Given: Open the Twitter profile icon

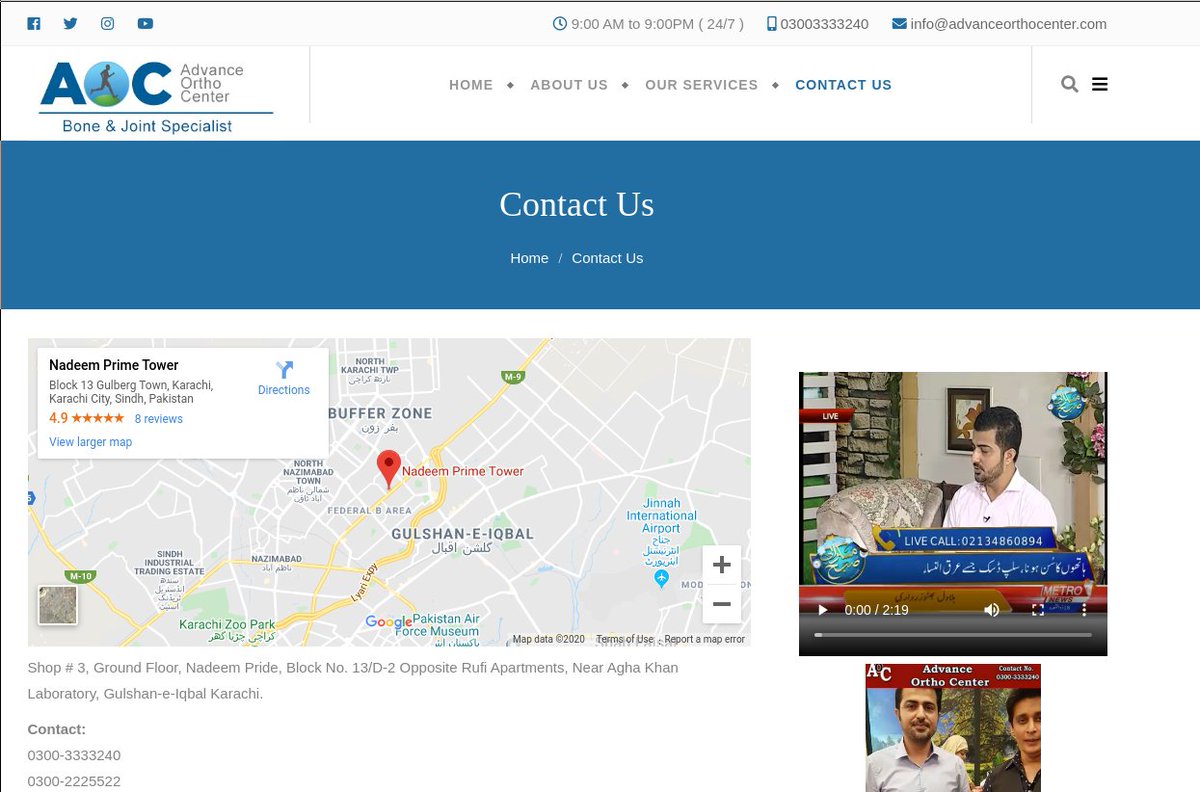Looking at the screenshot, I should [70, 24].
